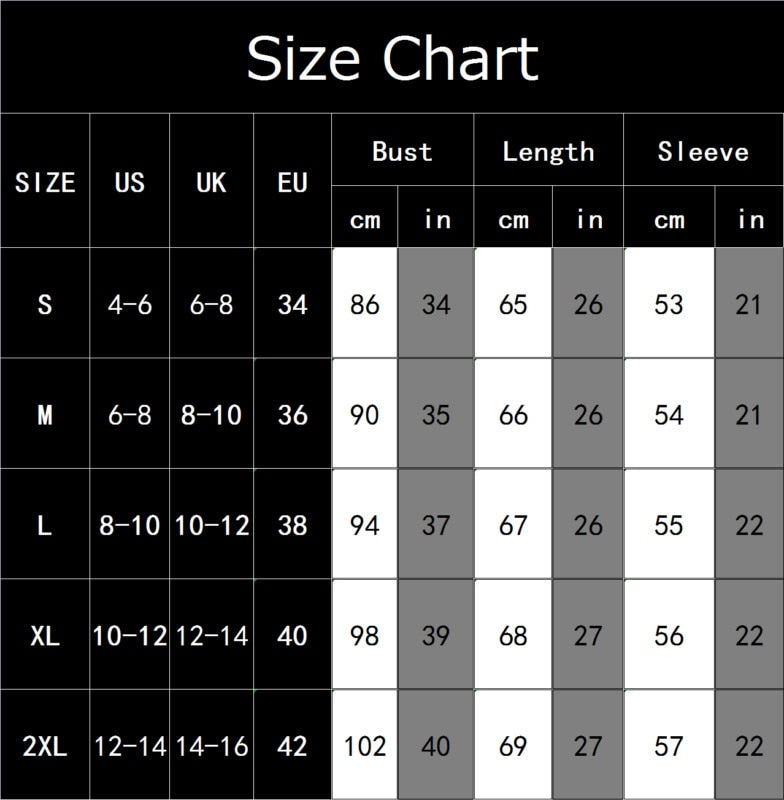Screen dimensions: 784x800
Task: Click the M size row label
Action: (45, 414)
